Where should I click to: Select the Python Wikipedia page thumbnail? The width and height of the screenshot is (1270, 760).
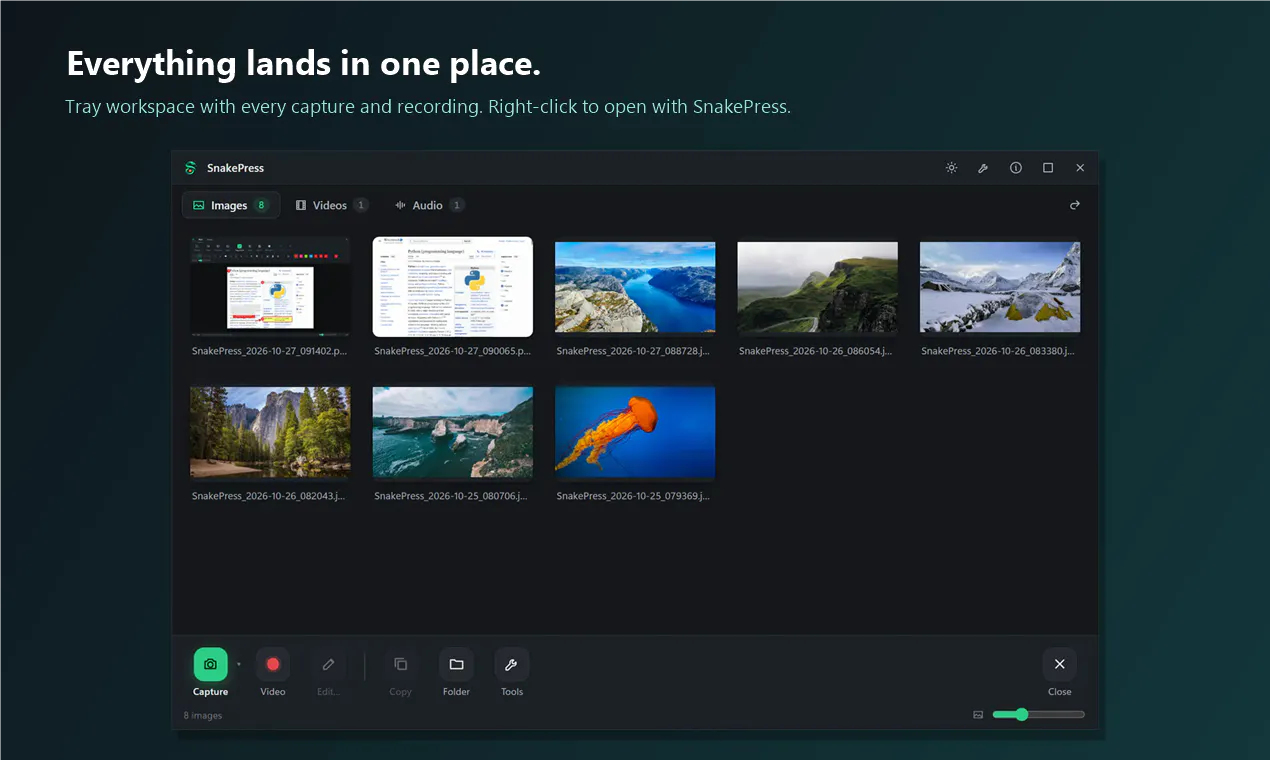(x=453, y=287)
